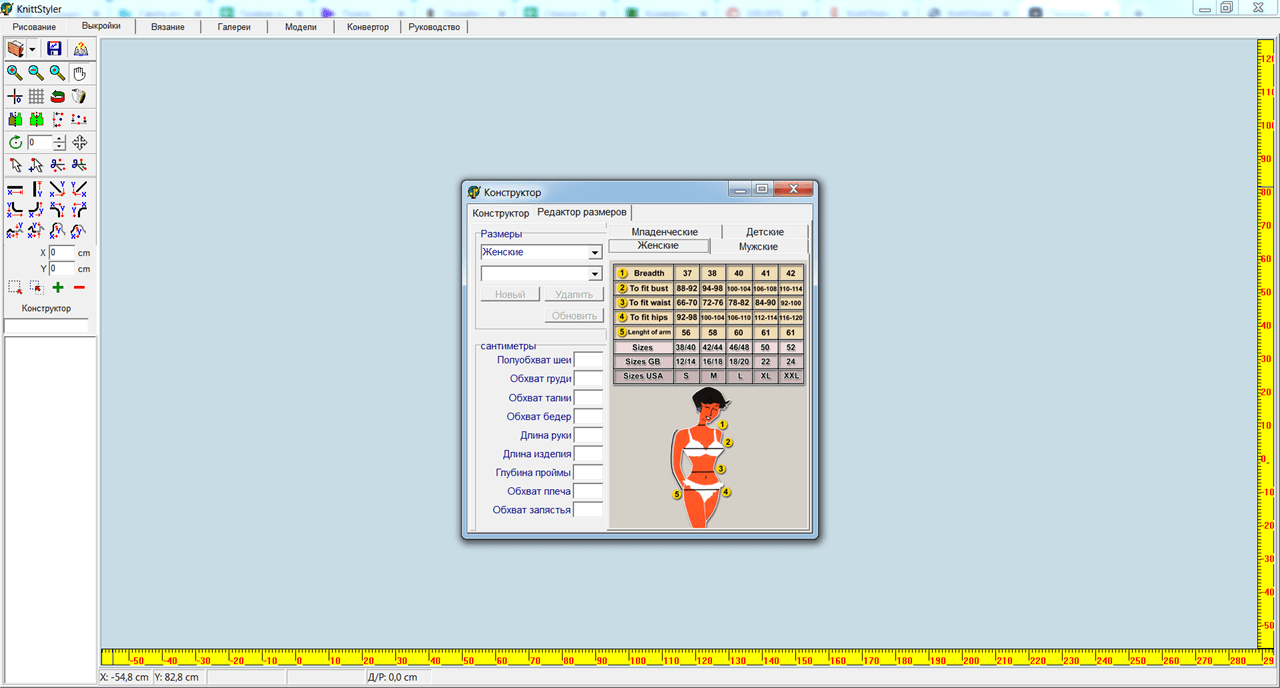This screenshot has width=1280, height=688.
Task: Click the blue floppy disk save icon
Action: coord(54,49)
